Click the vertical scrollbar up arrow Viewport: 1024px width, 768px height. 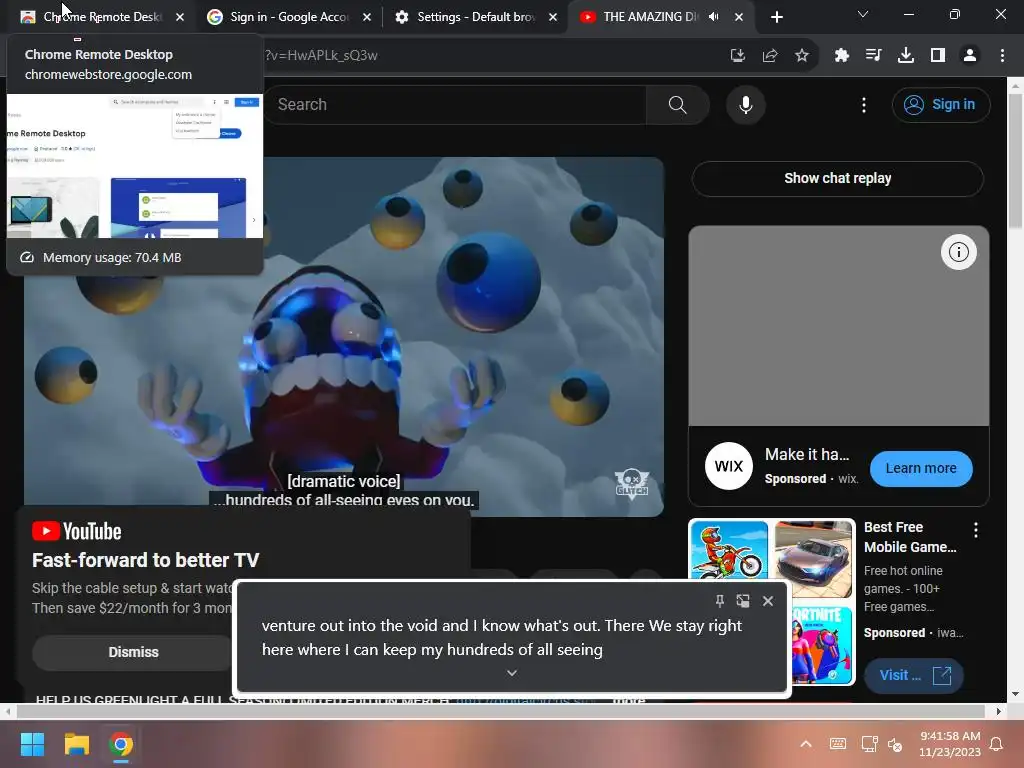(x=1016, y=85)
